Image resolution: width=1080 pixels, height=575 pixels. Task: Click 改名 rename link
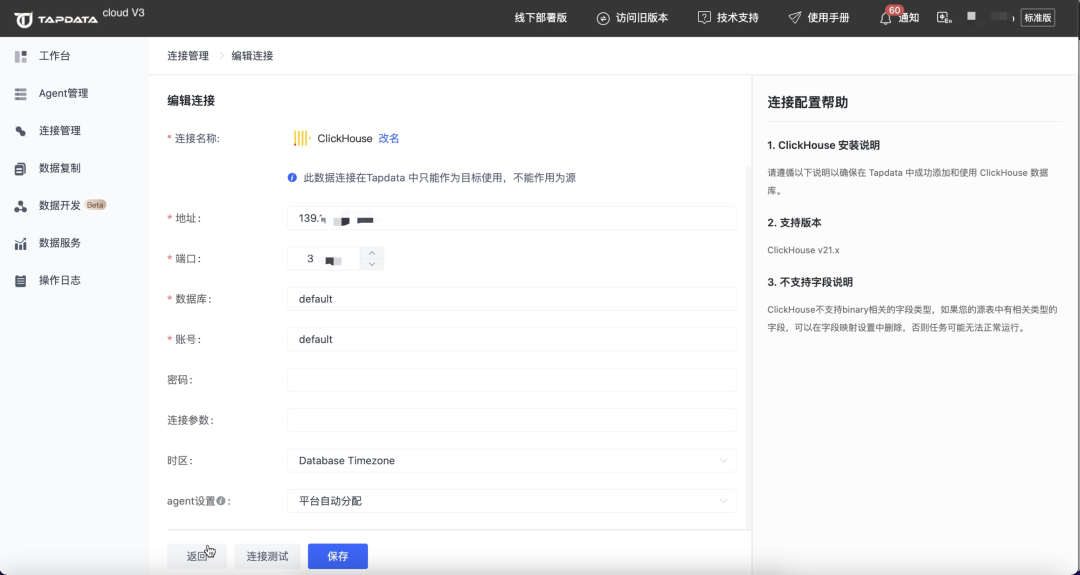pyautogui.click(x=389, y=138)
